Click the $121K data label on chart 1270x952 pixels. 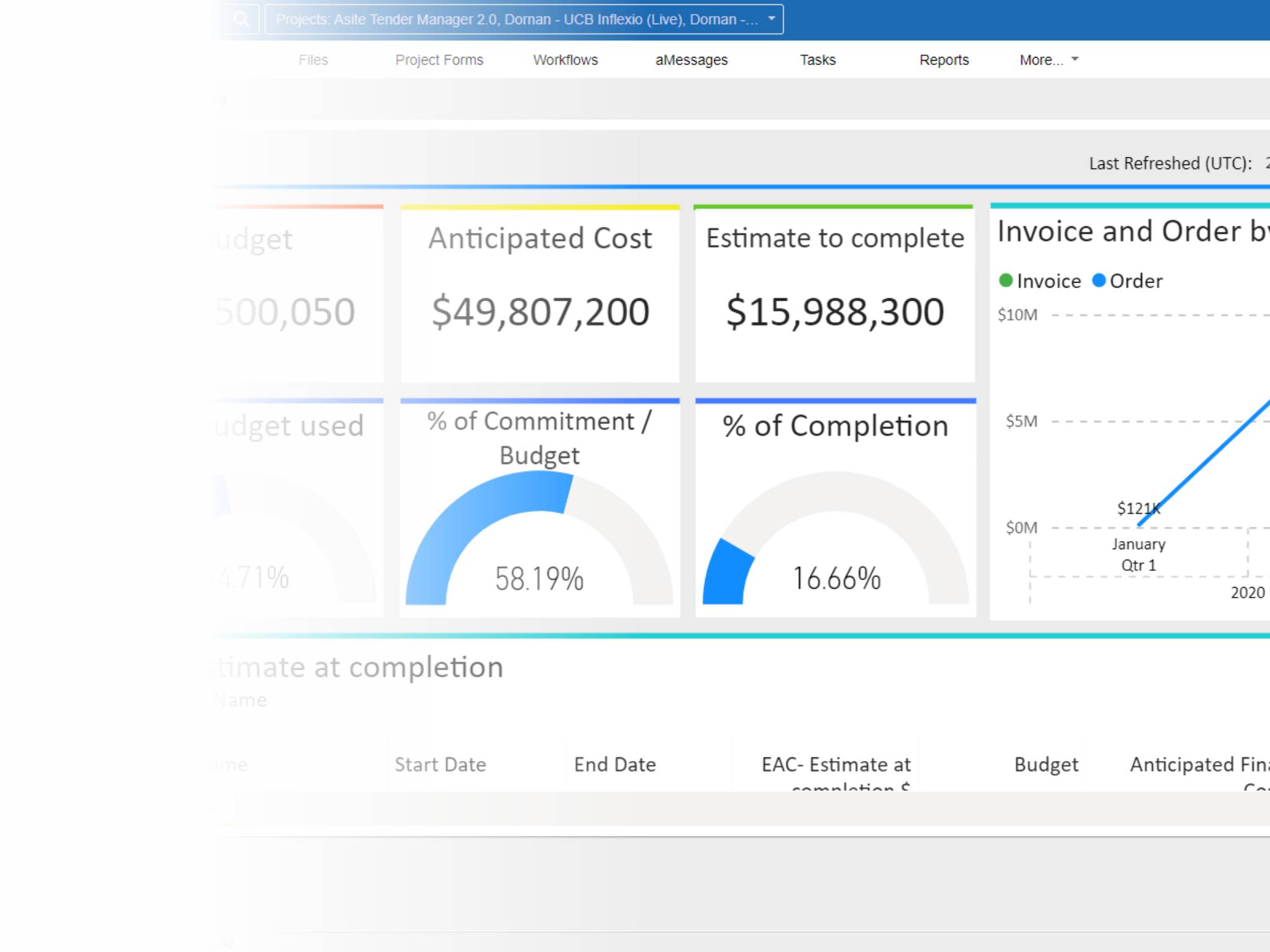(1139, 508)
